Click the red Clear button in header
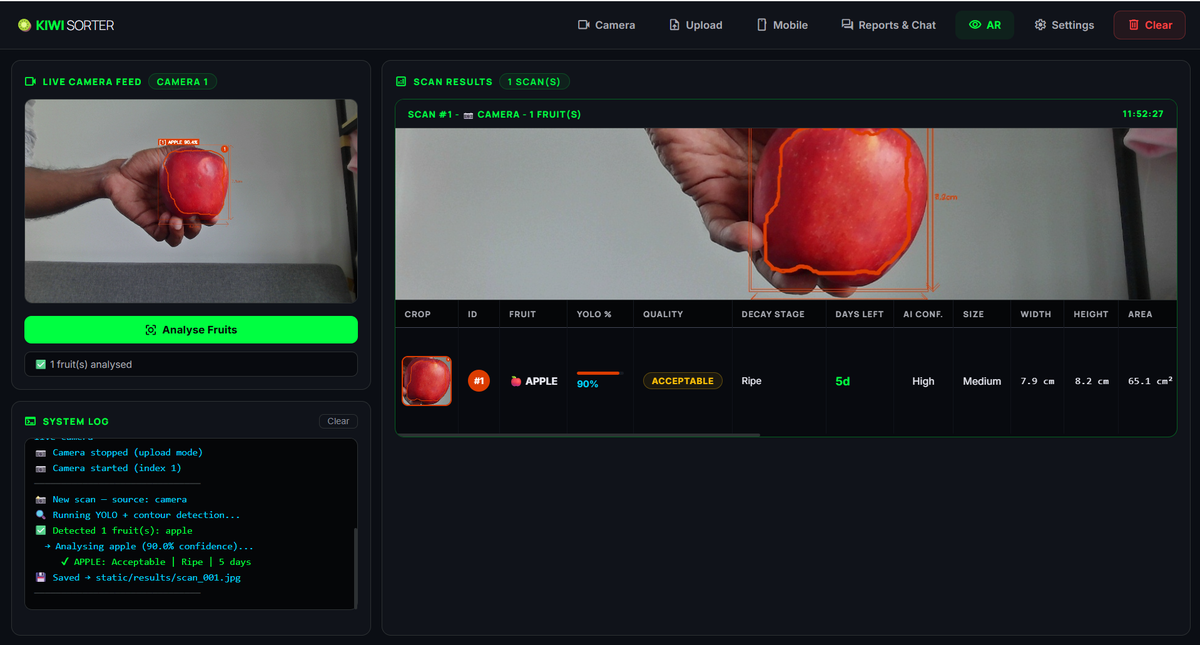This screenshot has width=1200, height=645. pyautogui.click(x=1149, y=25)
